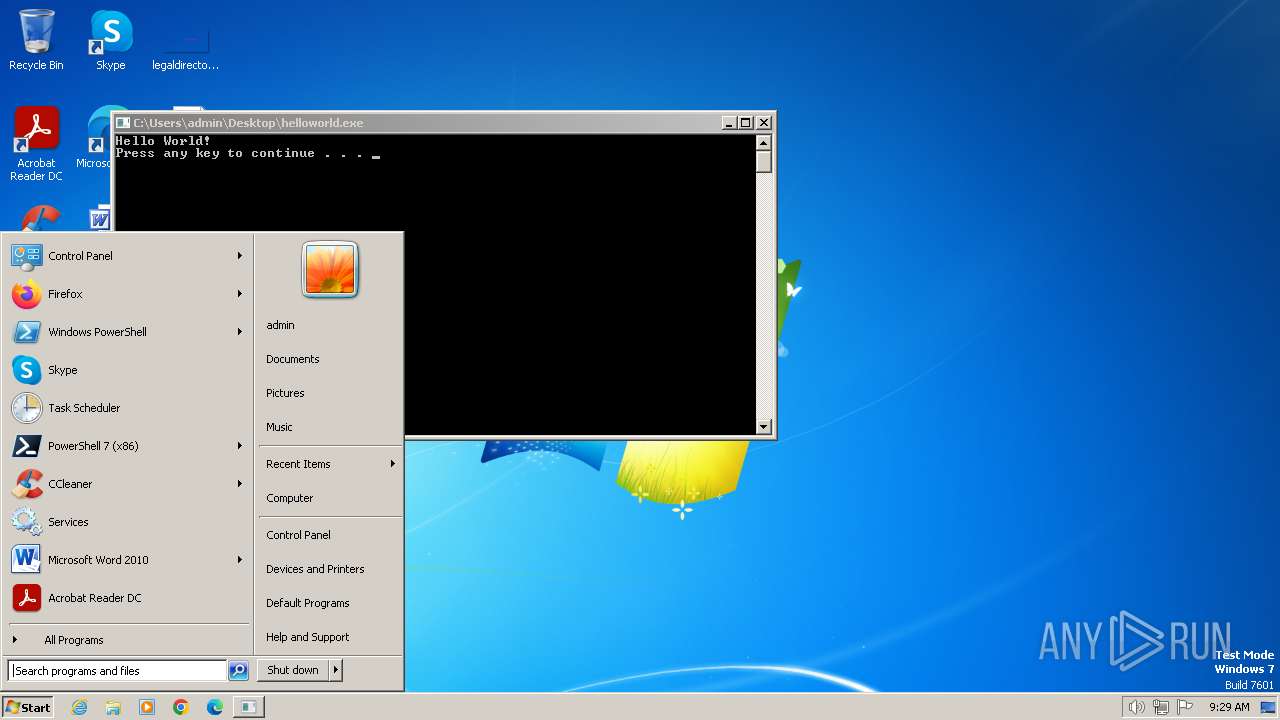Open Windows Media Player from taskbar
The width and height of the screenshot is (1280, 720).
click(147, 707)
